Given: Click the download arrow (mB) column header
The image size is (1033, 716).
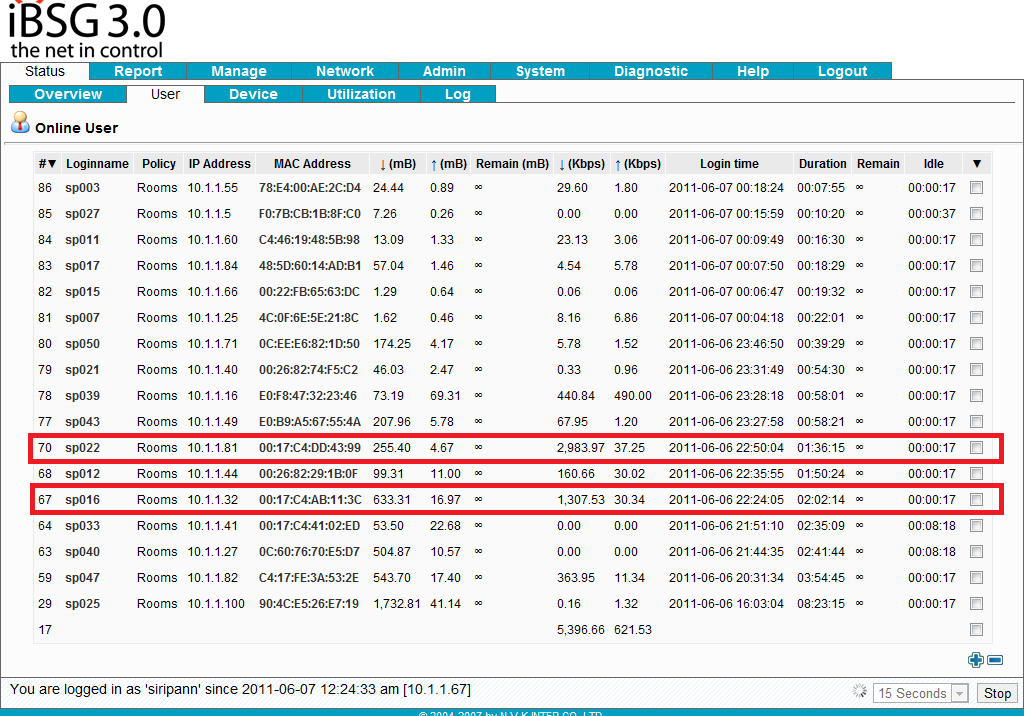Looking at the screenshot, I should coord(396,164).
